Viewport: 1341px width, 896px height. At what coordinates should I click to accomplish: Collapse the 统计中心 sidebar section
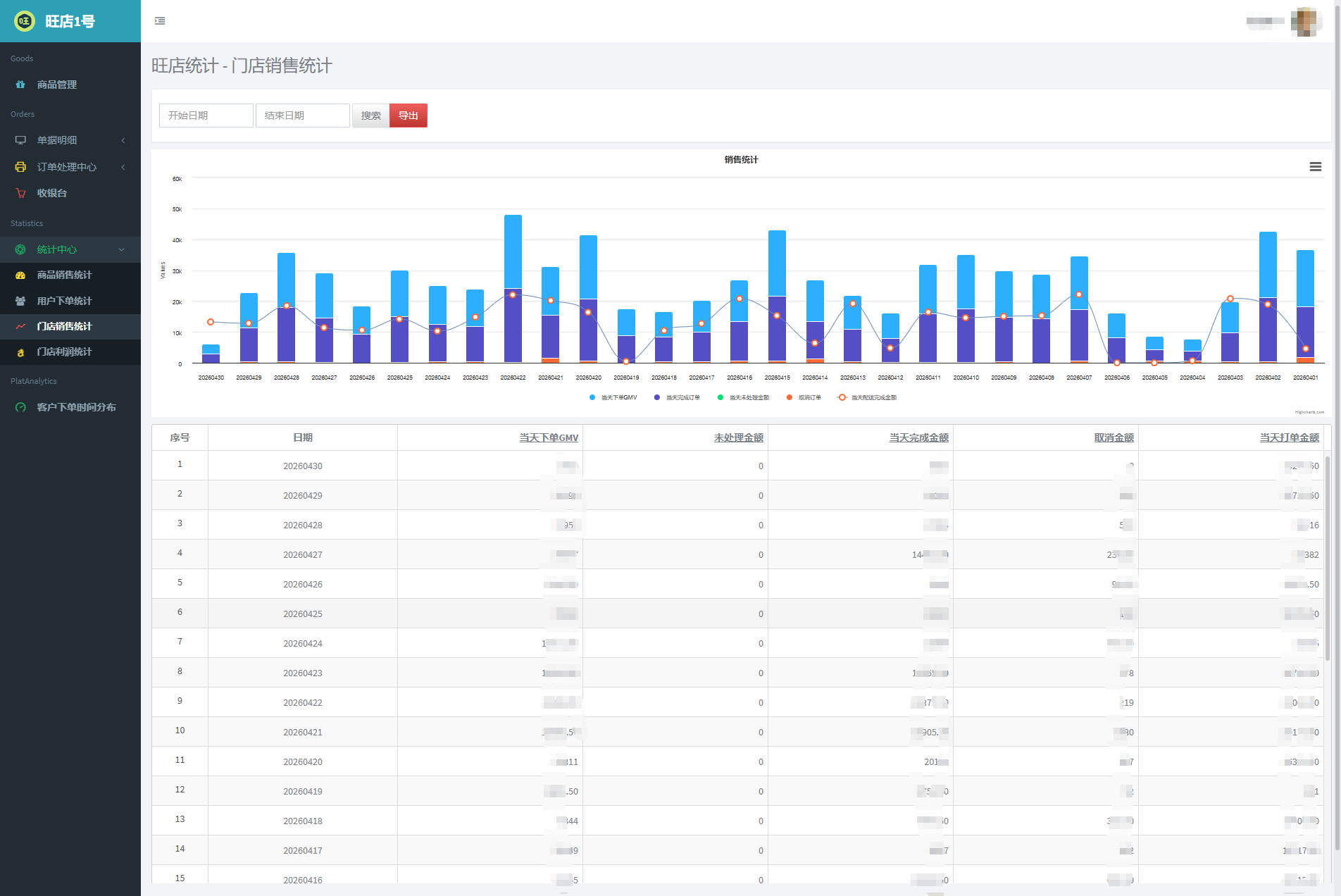[x=70, y=249]
